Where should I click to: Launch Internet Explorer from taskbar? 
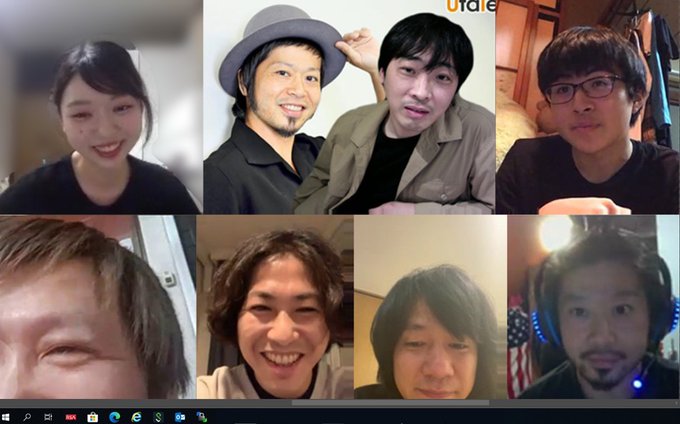(x=137, y=417)
